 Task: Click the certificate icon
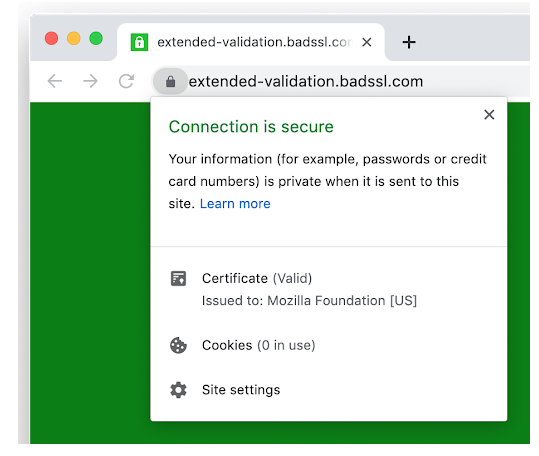pyautogui.click(x=178, y=279)
